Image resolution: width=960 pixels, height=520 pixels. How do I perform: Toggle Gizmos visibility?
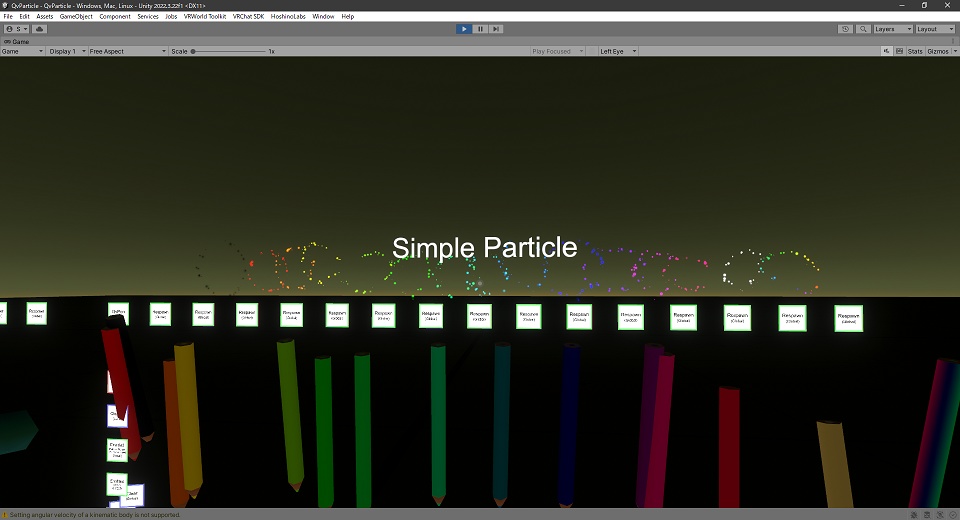(x=937, y=51)
